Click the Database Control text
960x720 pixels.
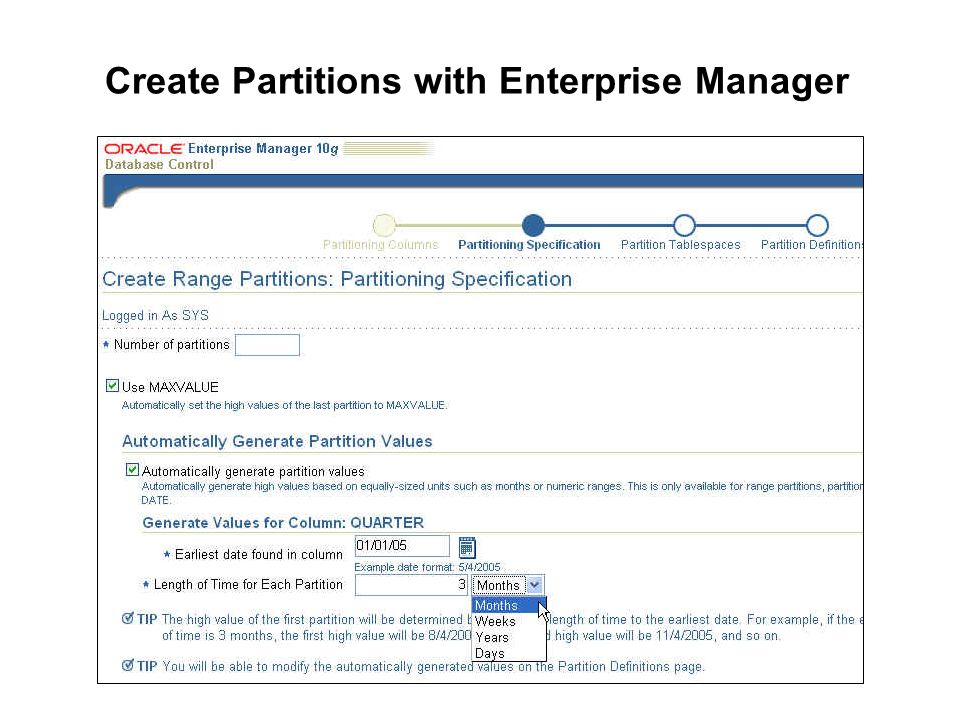coord(159,165)
